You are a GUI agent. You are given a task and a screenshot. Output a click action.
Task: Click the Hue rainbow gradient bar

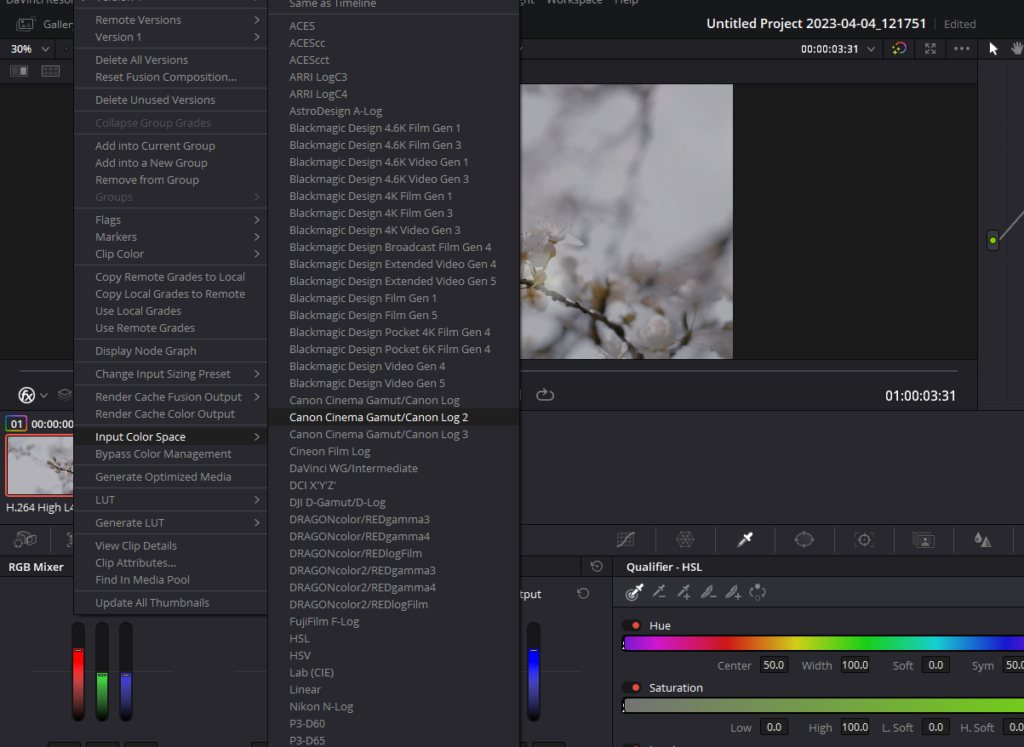point(823,644)
